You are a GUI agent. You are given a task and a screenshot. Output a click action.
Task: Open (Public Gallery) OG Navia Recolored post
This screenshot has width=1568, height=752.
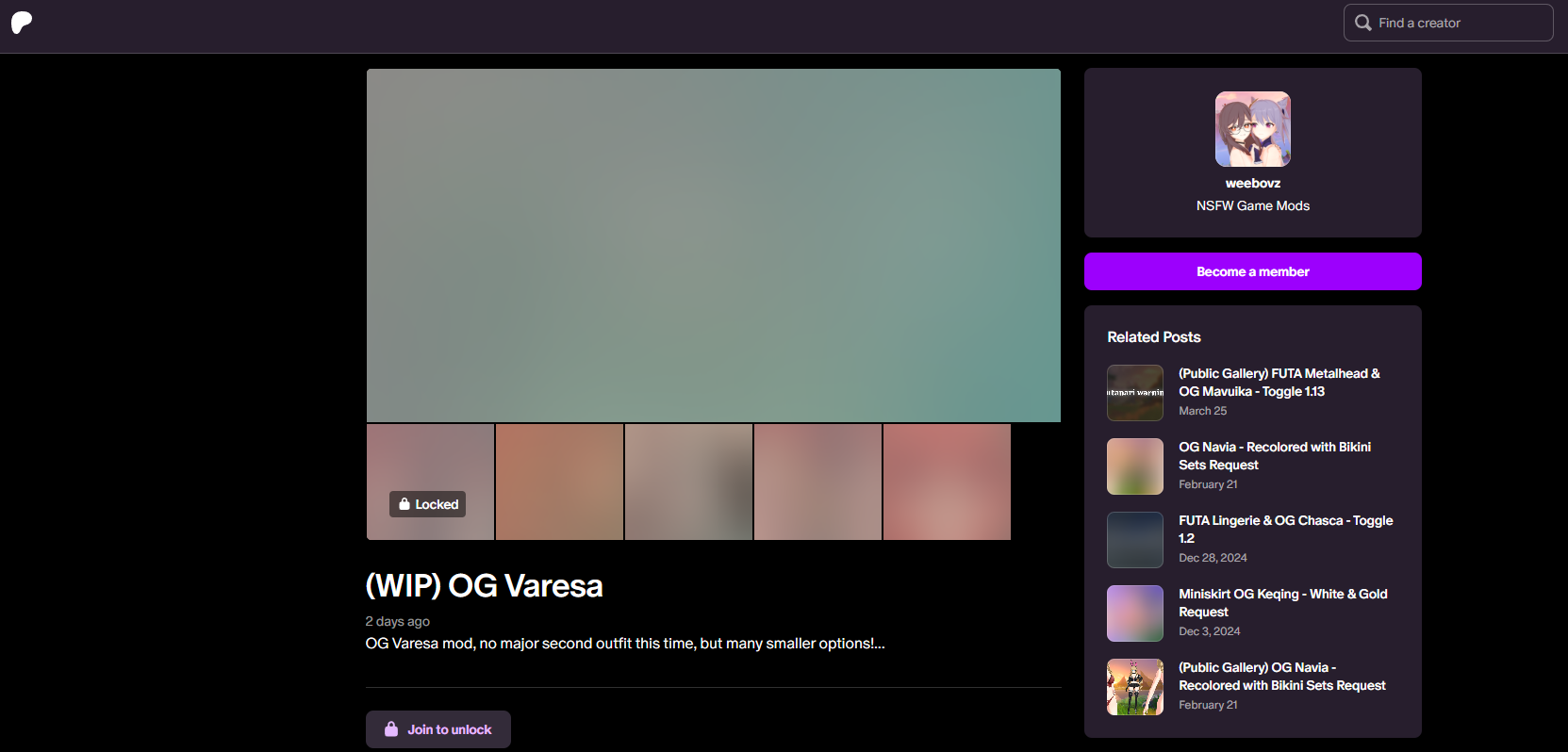pos(1281,677)
